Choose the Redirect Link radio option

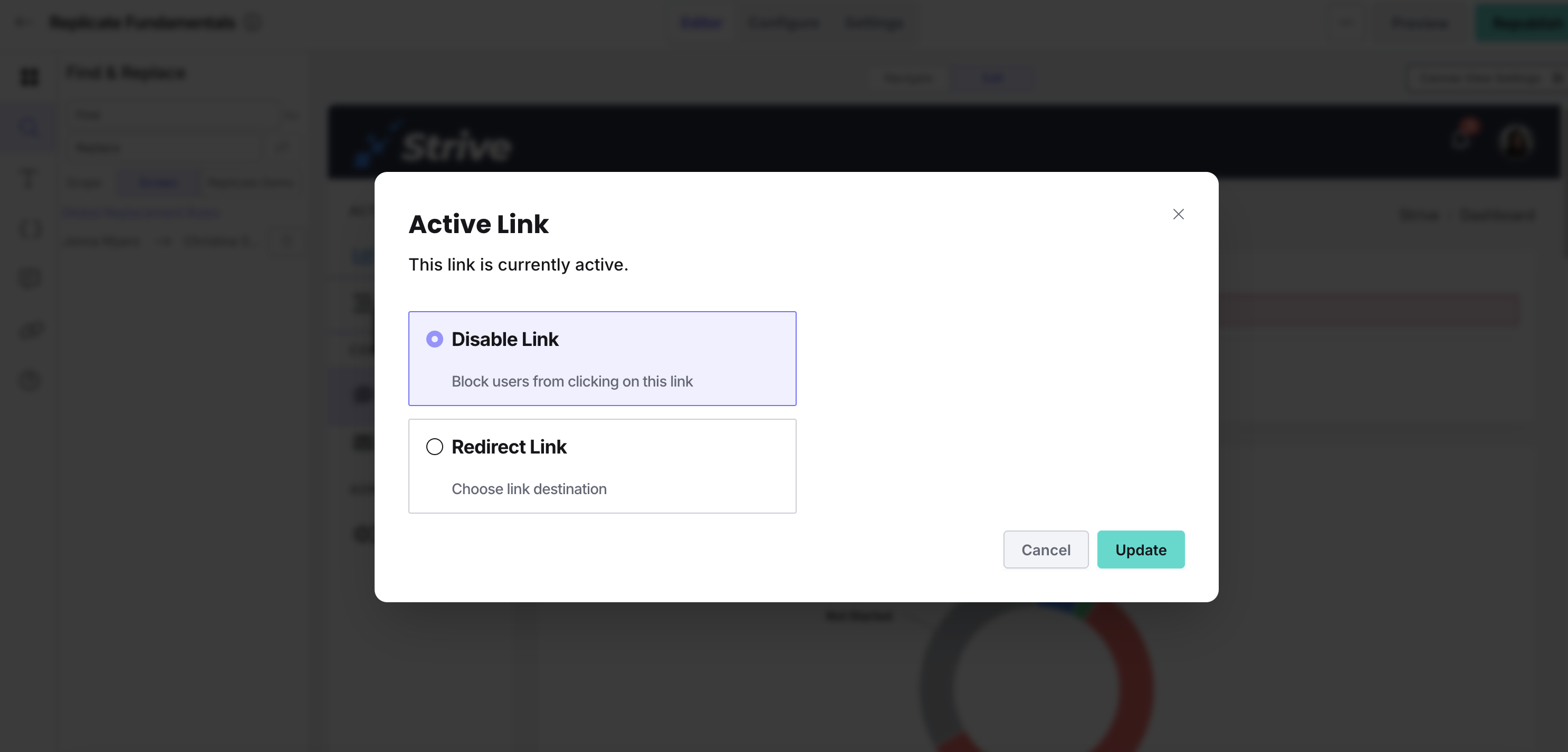click(x=434, y=447)
